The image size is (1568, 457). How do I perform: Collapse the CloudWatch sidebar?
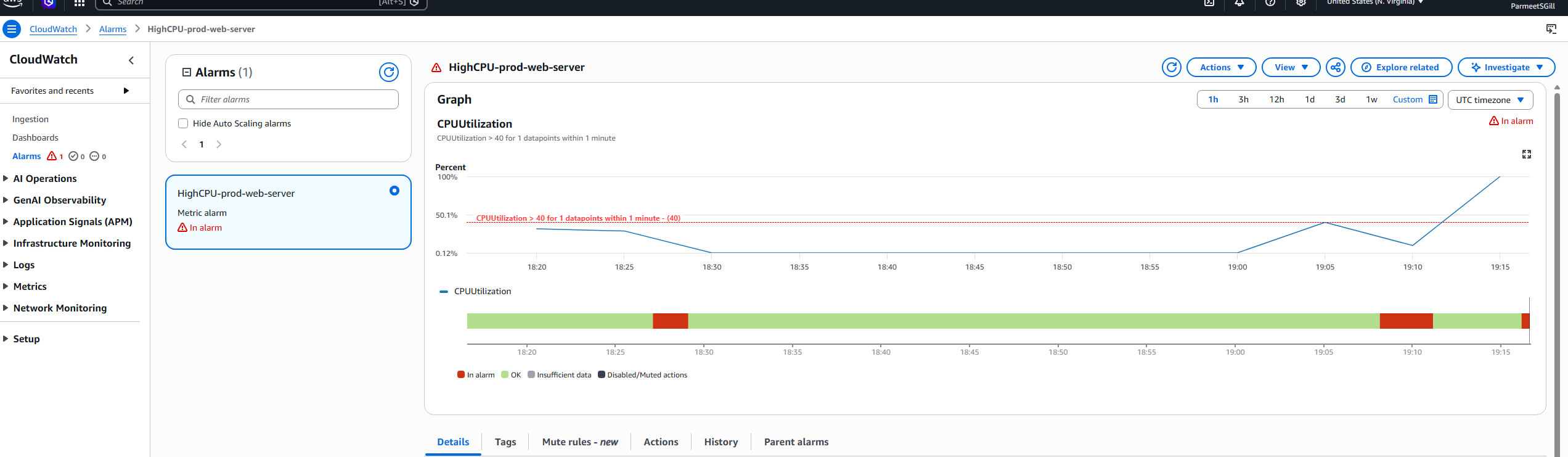point(131,60)
